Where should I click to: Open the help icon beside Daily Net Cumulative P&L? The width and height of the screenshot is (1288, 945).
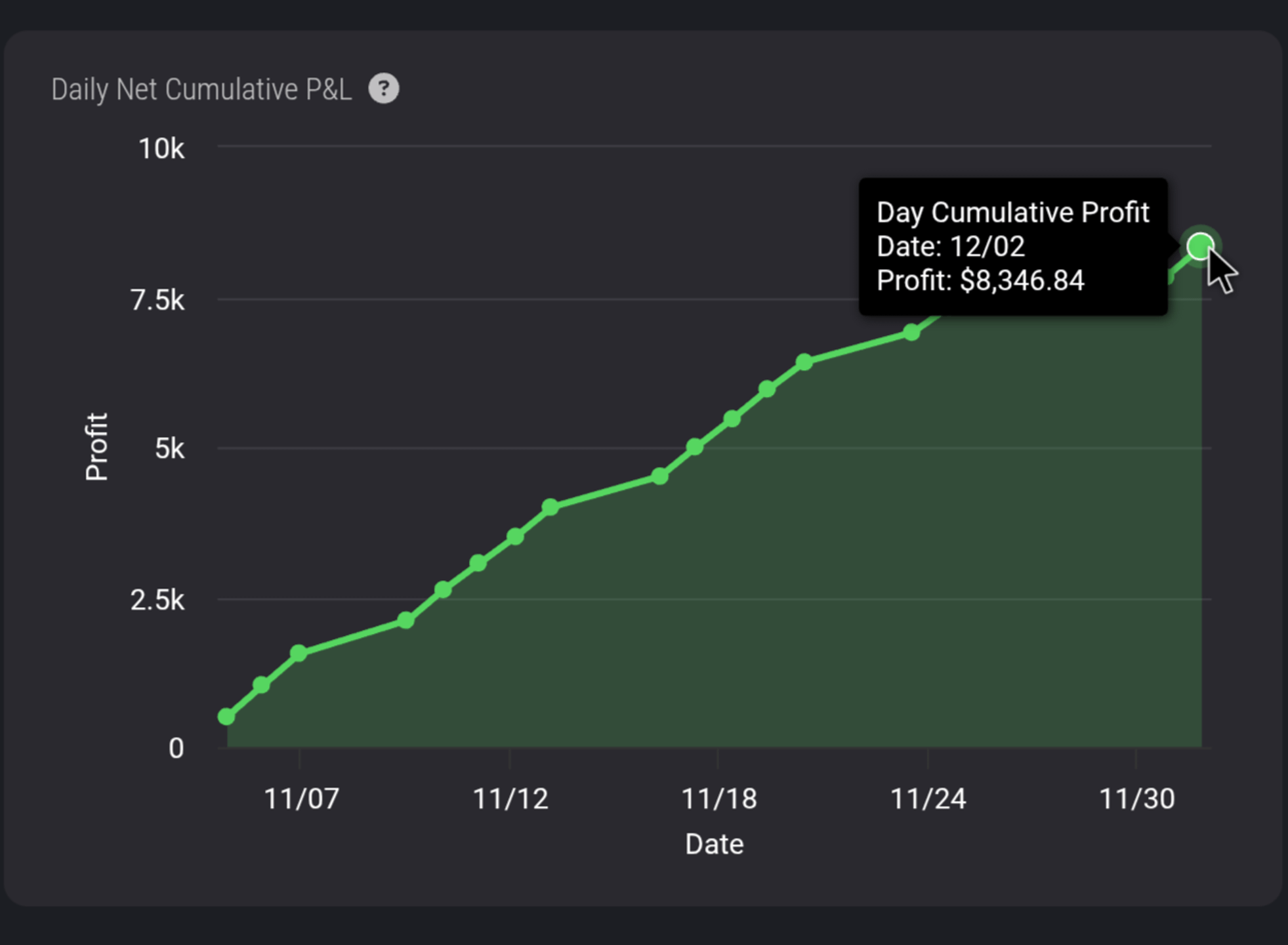coord(384,89)
